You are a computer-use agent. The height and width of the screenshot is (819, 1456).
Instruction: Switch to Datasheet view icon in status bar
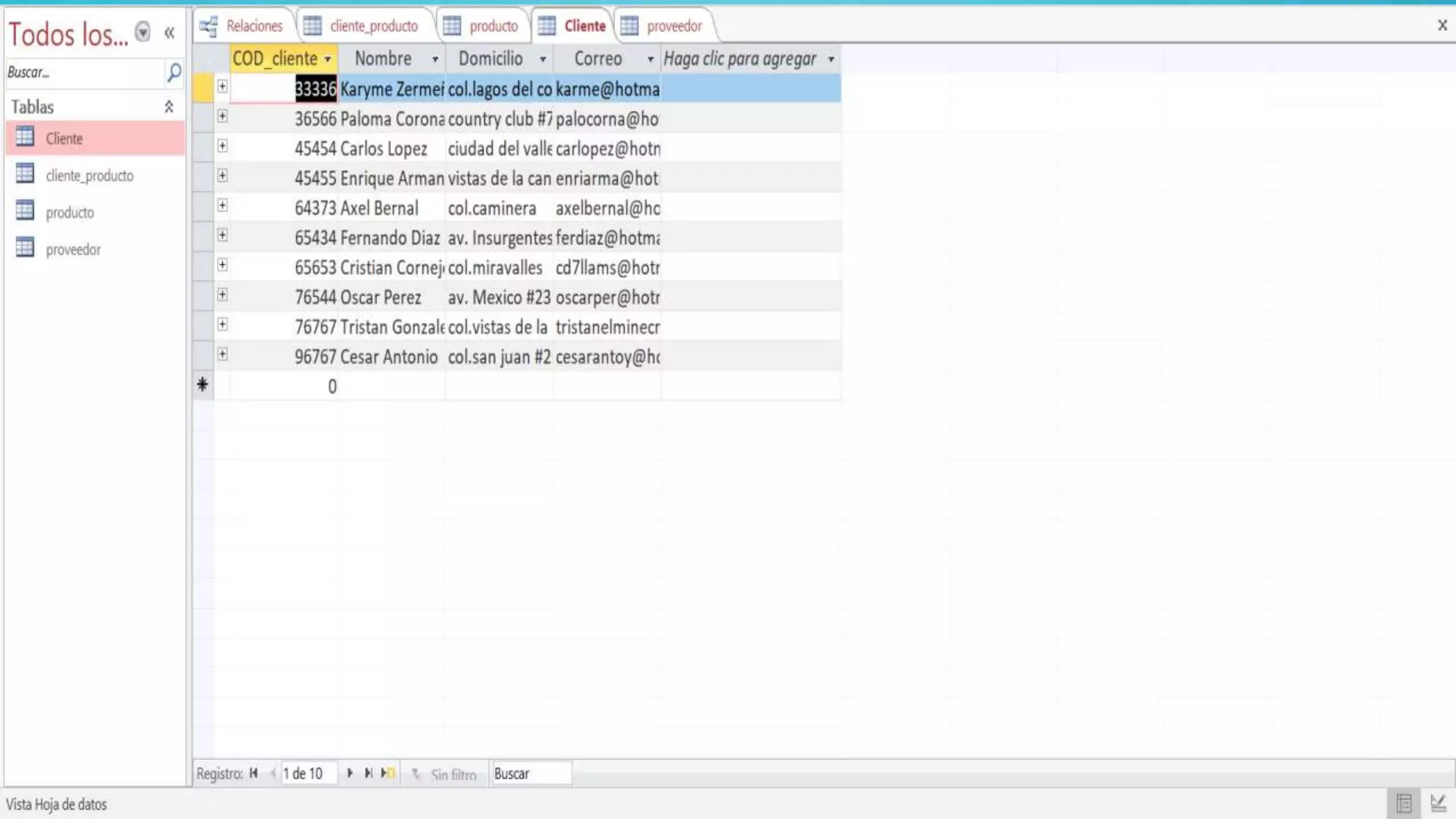(1403, 803)
